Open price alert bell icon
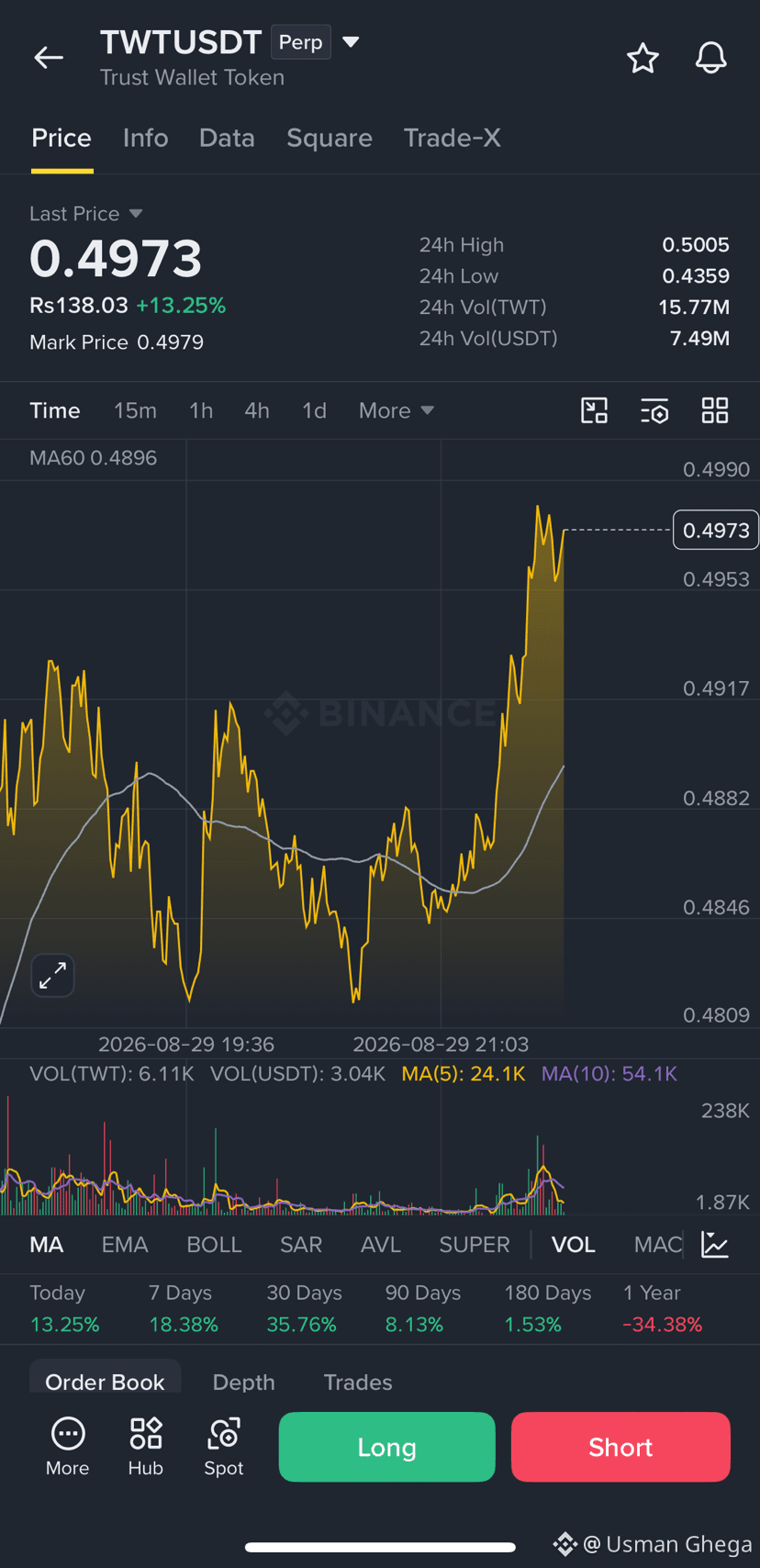760x1568 pixels. (710, 58)
